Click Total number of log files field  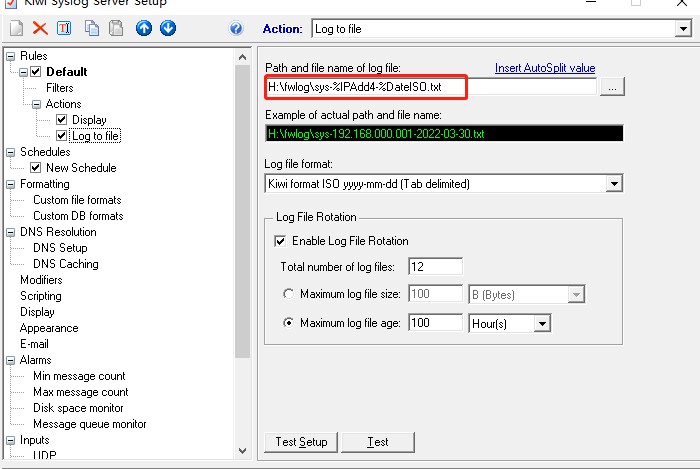pyautogui.click(x=435, y=267)
